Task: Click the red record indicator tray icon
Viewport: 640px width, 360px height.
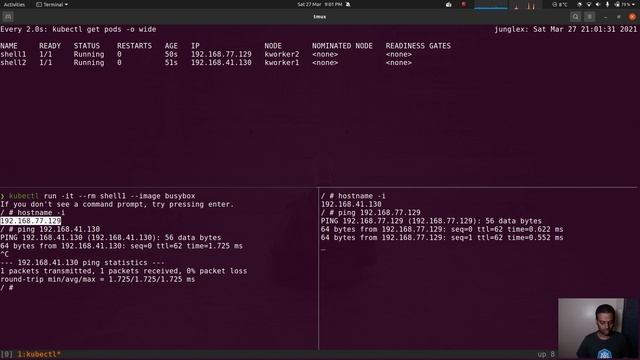Action: pos(464,4)
